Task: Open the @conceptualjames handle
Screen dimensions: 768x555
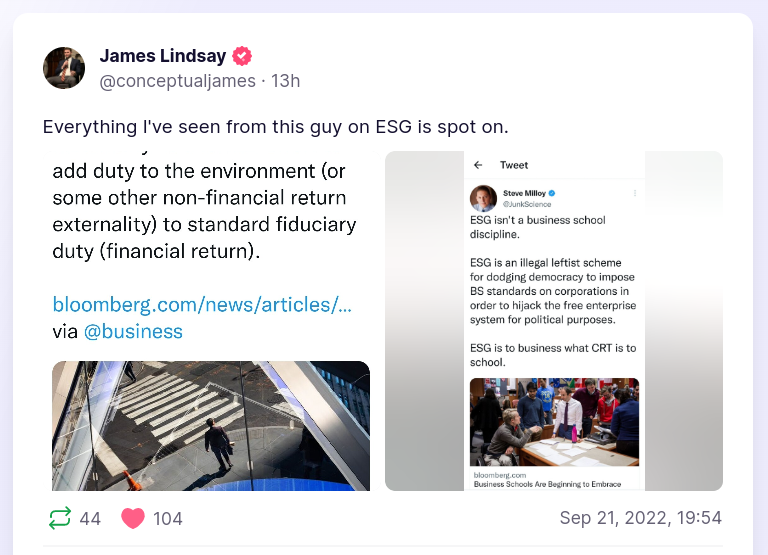Action: tap(177, 81)
